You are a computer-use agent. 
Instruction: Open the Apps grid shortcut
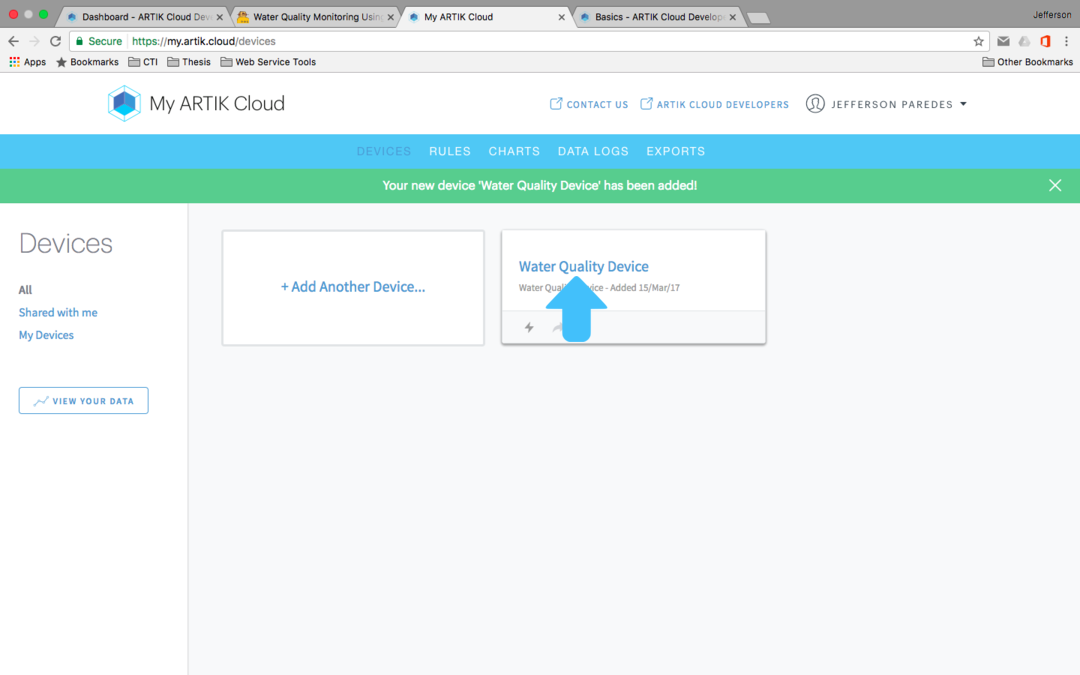click(x=28, y=62)
